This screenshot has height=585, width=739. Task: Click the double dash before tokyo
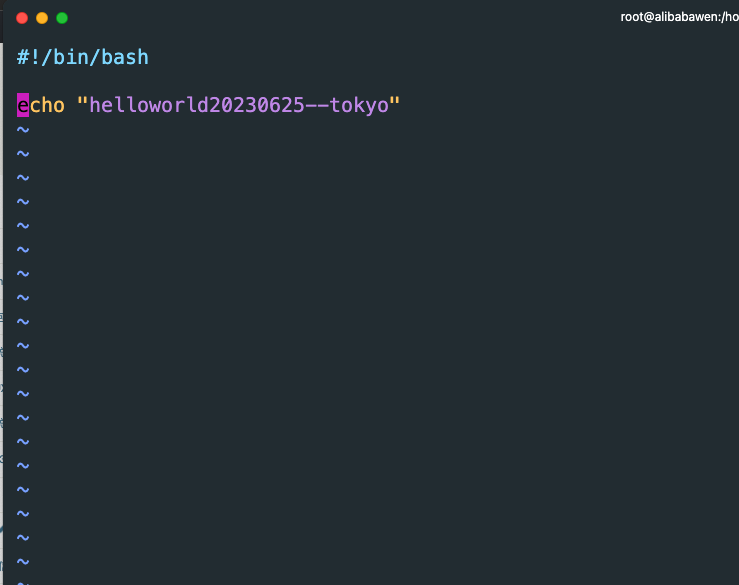point(317,106)
